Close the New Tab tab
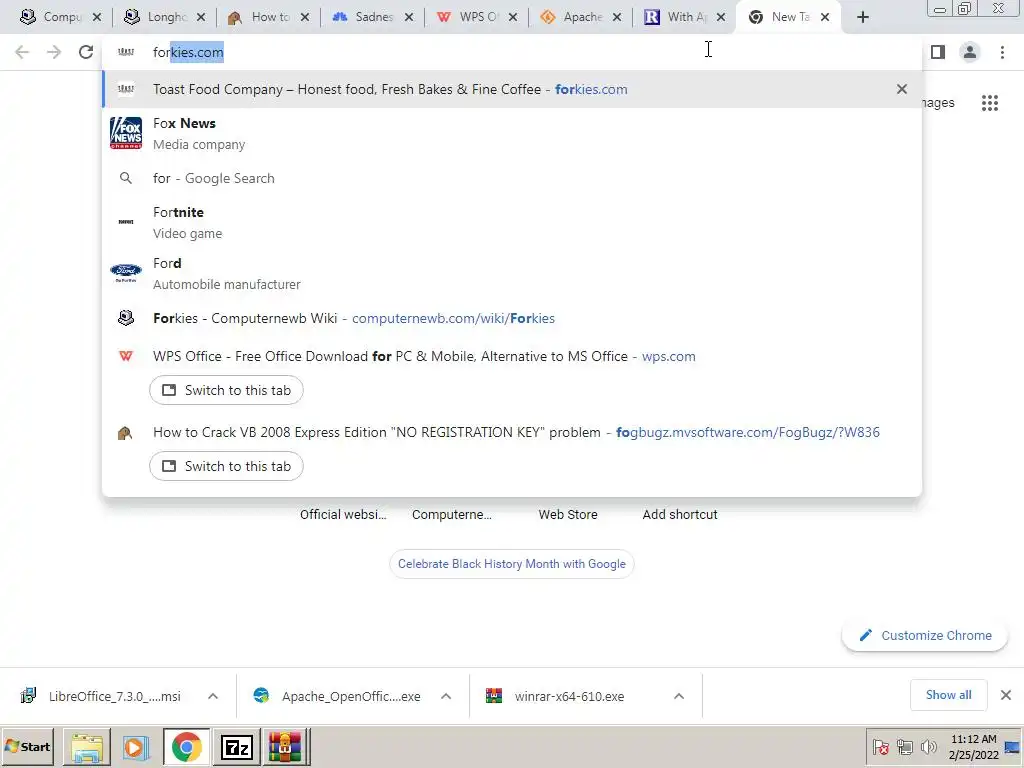This screenshot has height=768, width=1024. [825, 17]
